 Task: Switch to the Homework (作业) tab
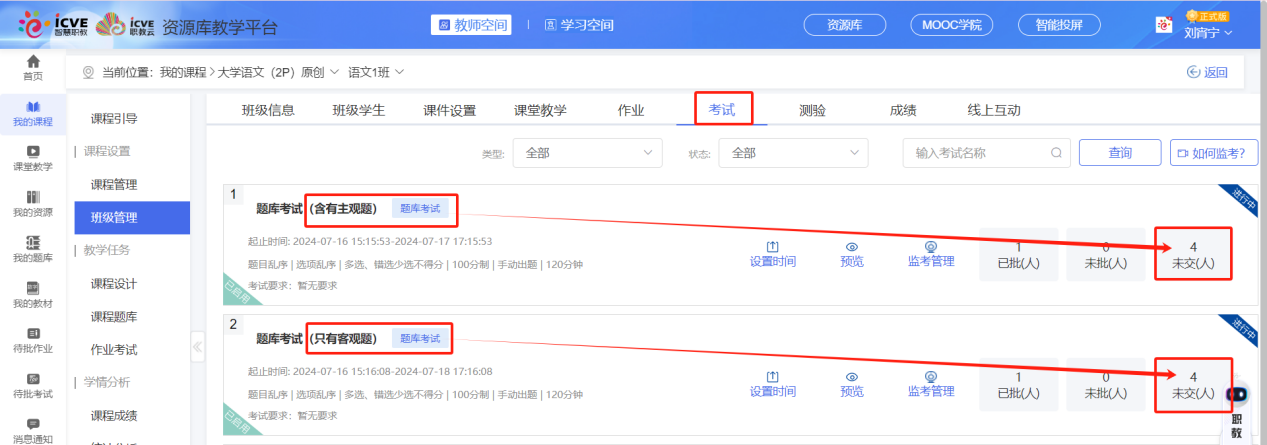pos(631,111)
